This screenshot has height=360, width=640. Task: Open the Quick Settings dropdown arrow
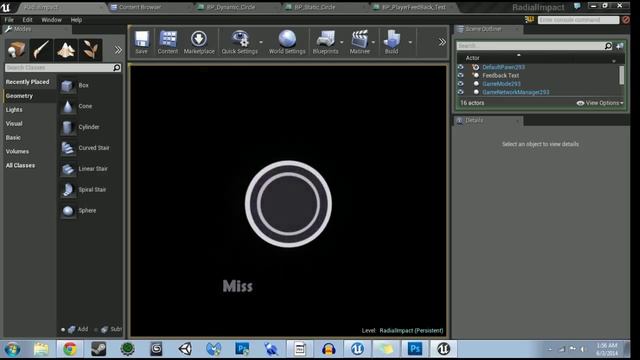point(261,42)
